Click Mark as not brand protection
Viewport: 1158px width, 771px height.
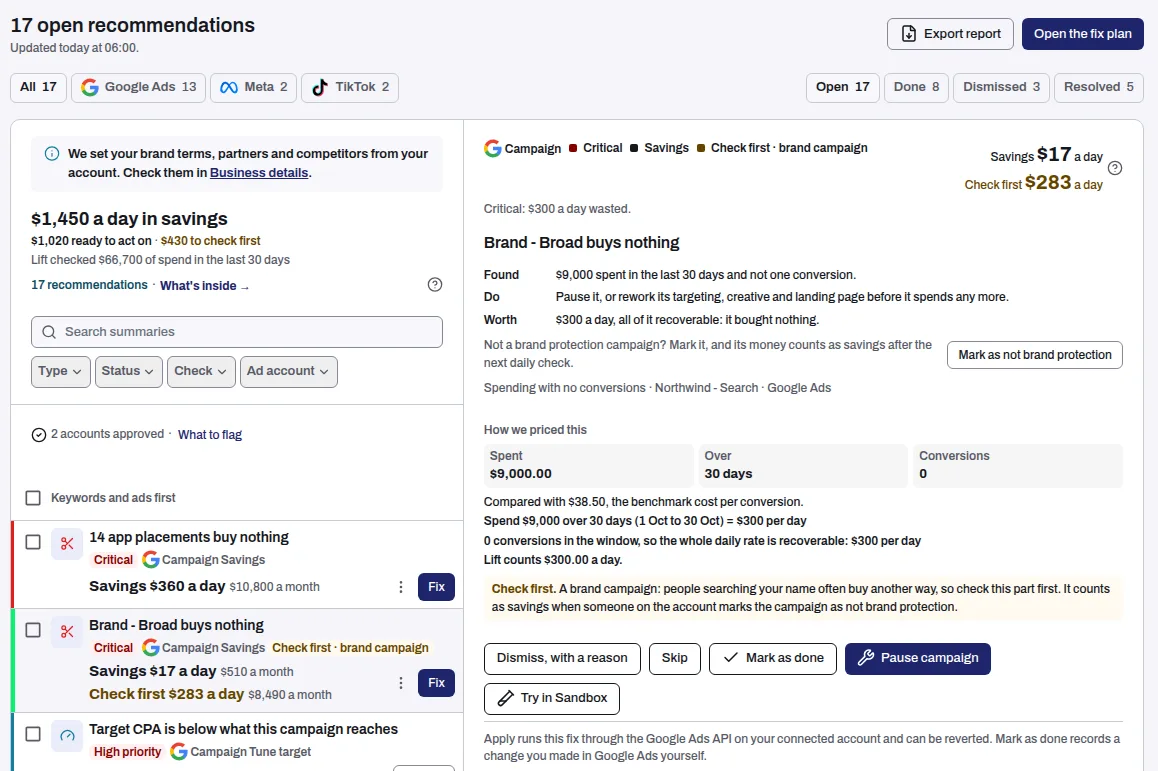point(1035,355)
